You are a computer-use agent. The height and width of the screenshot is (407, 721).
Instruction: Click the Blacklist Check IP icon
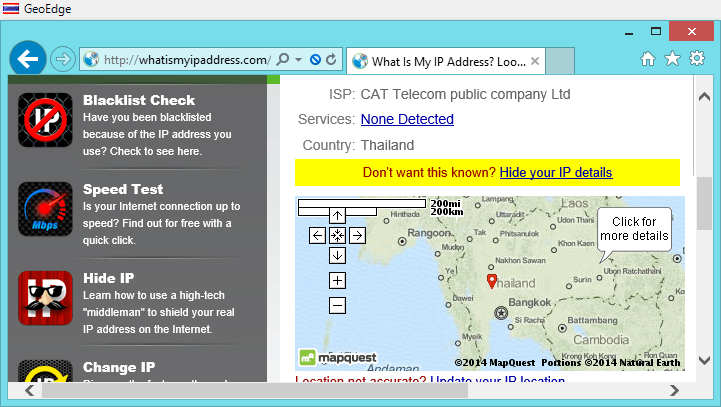tap(45, 120)
